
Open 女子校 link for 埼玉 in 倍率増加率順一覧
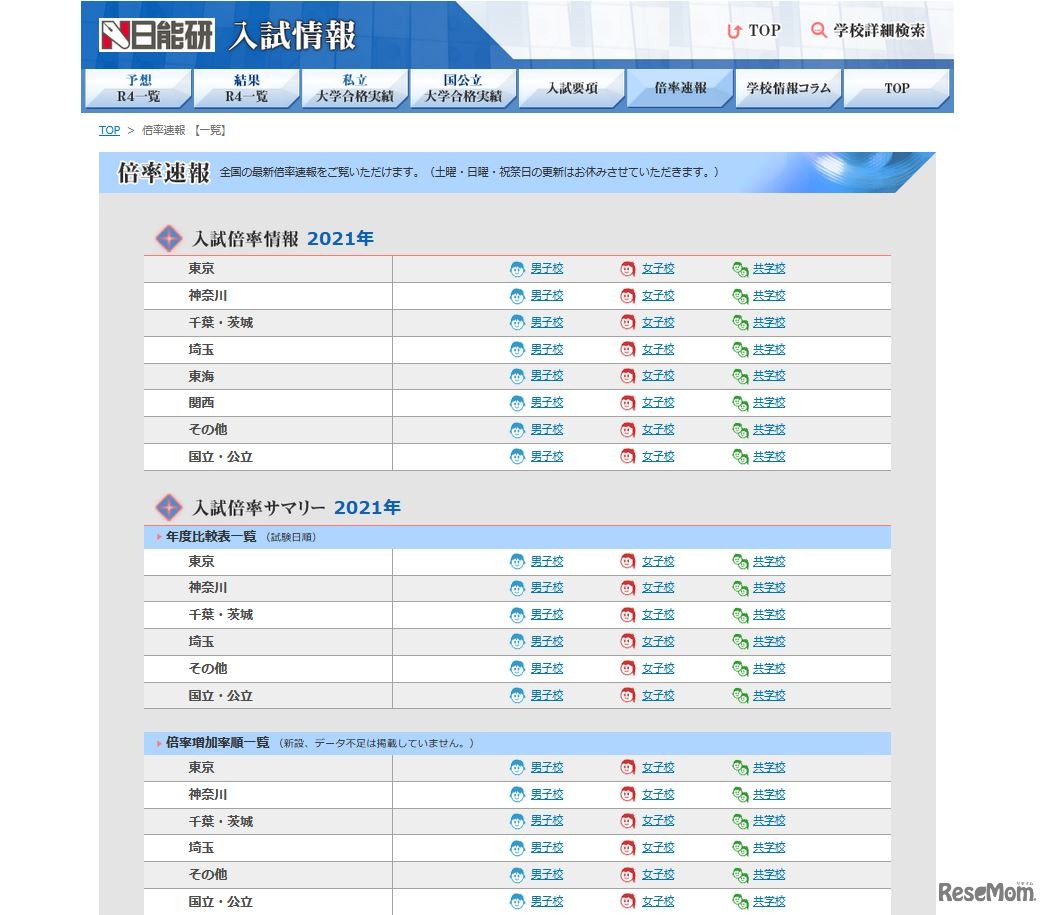658,847
